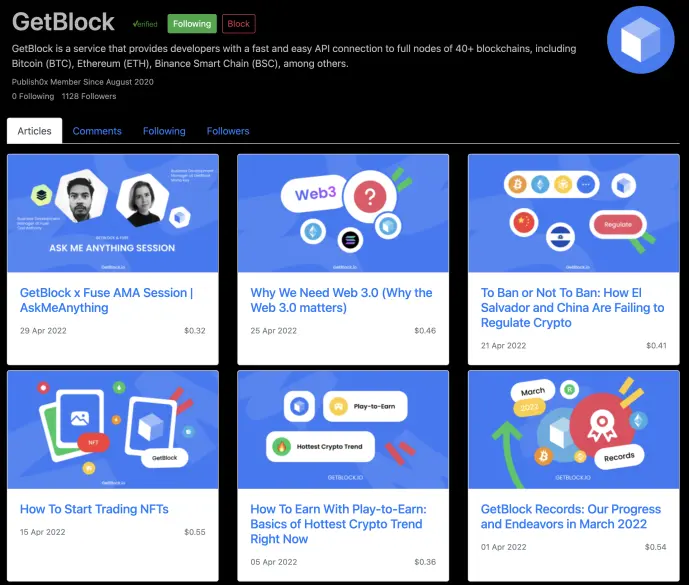Image resolution: width=689 pixels, height=585 pixels.
Task: Click the $0.41 earnings value
Action: [656, 345]
